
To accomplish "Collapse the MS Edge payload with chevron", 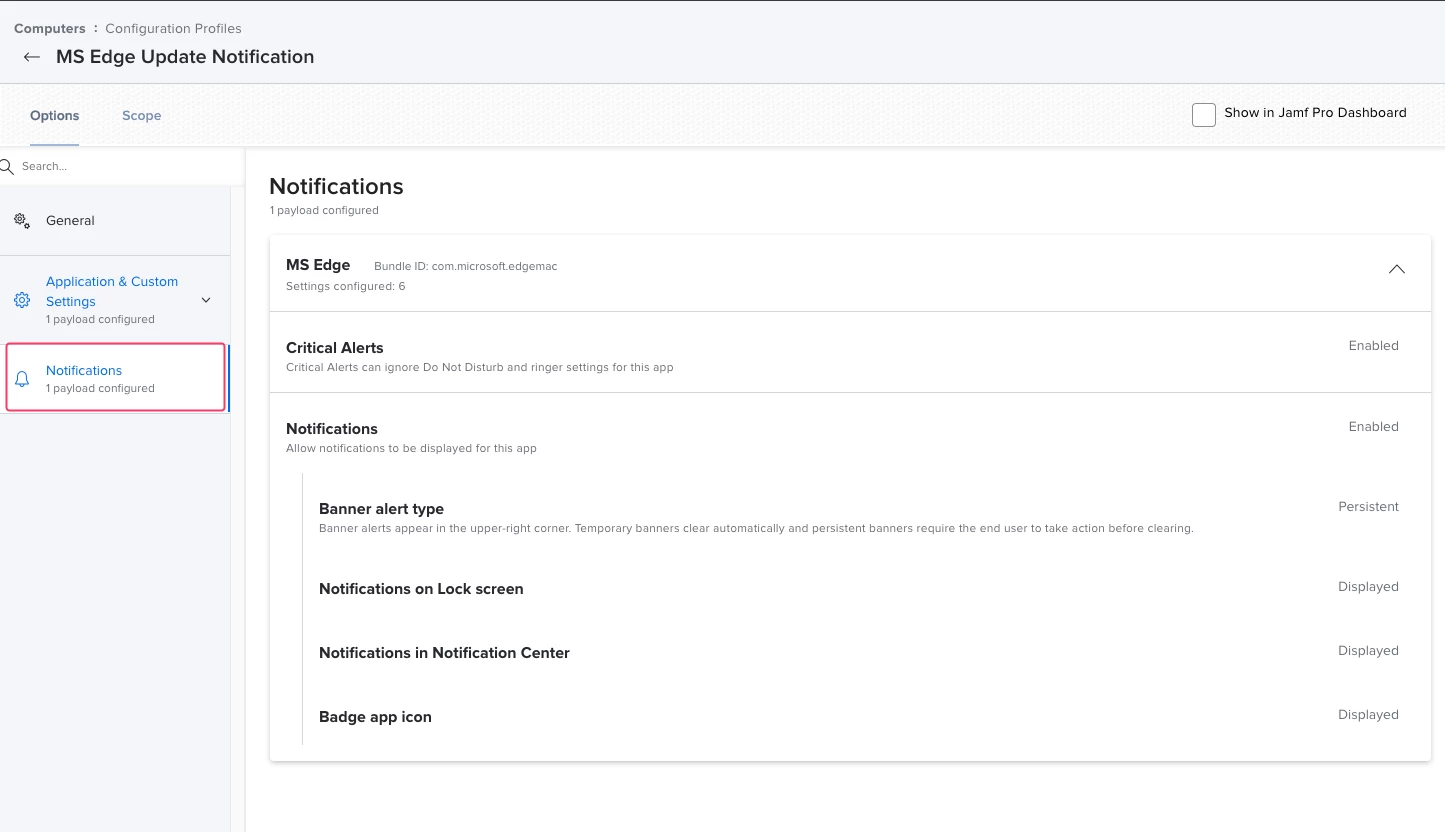I will click(1397, 269).
